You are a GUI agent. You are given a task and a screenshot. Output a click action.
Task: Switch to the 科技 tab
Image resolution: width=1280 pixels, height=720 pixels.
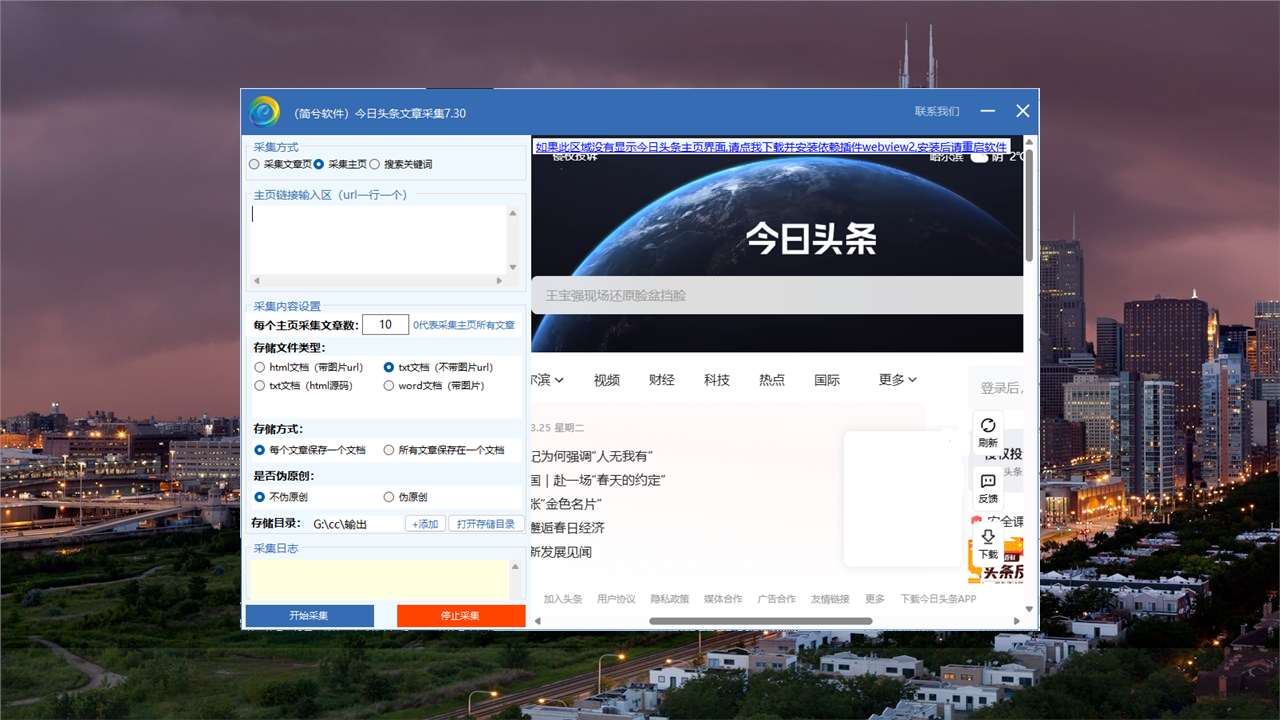pos(716,380)
